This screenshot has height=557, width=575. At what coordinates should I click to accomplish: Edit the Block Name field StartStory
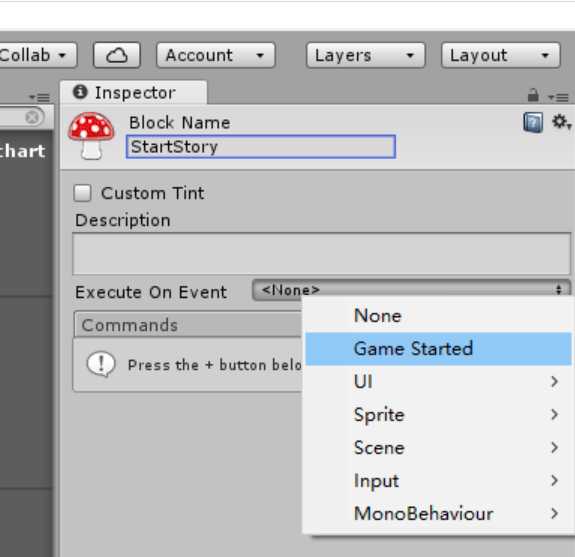[x=261, y=147]
